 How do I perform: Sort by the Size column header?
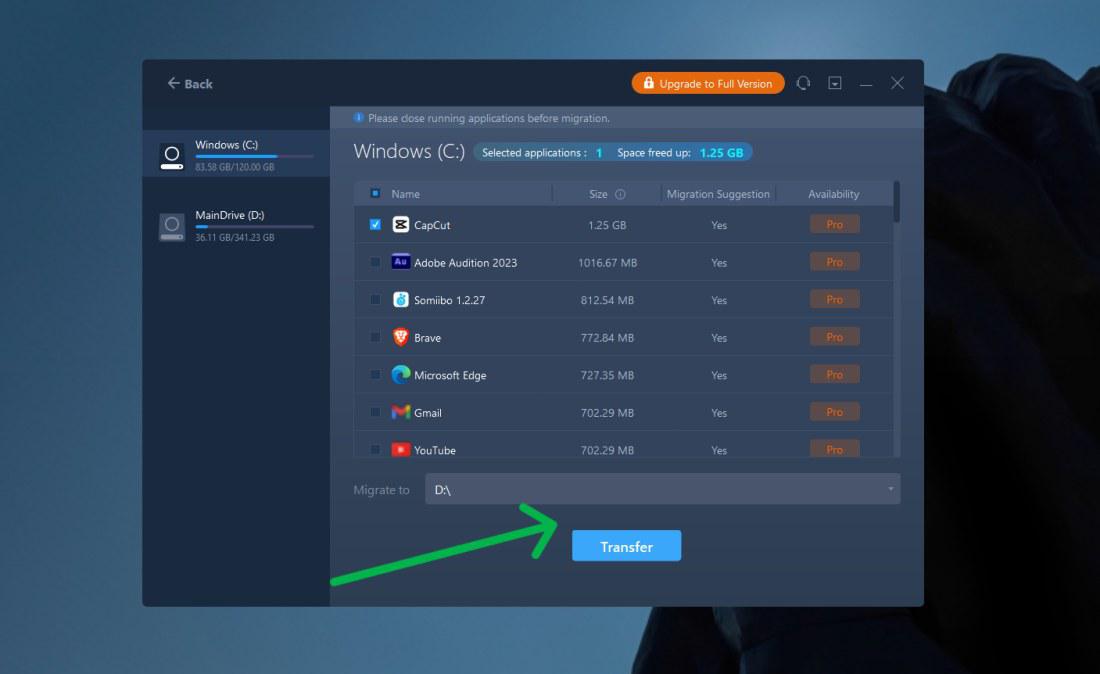pos(598,194)
